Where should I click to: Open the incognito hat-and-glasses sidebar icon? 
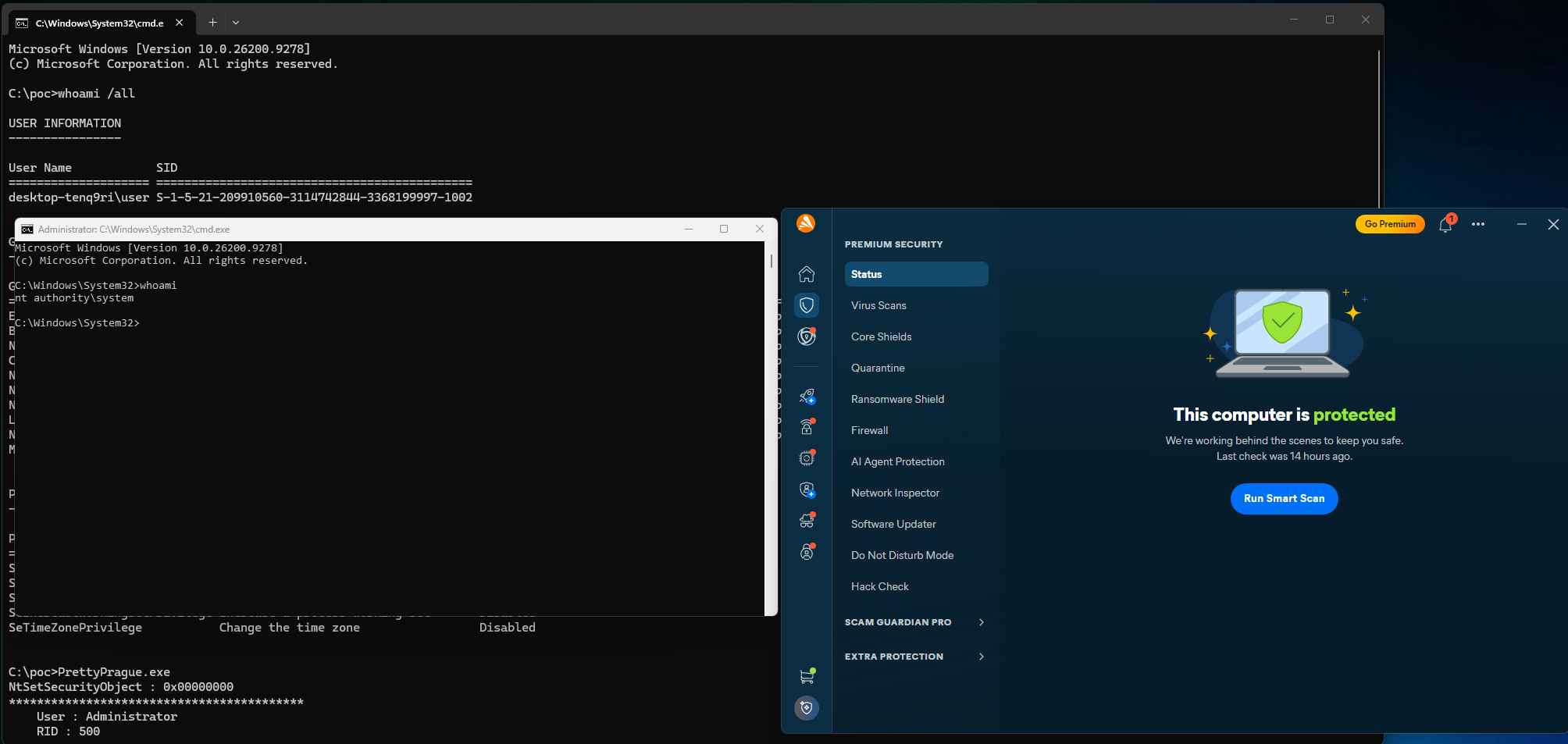807,521
